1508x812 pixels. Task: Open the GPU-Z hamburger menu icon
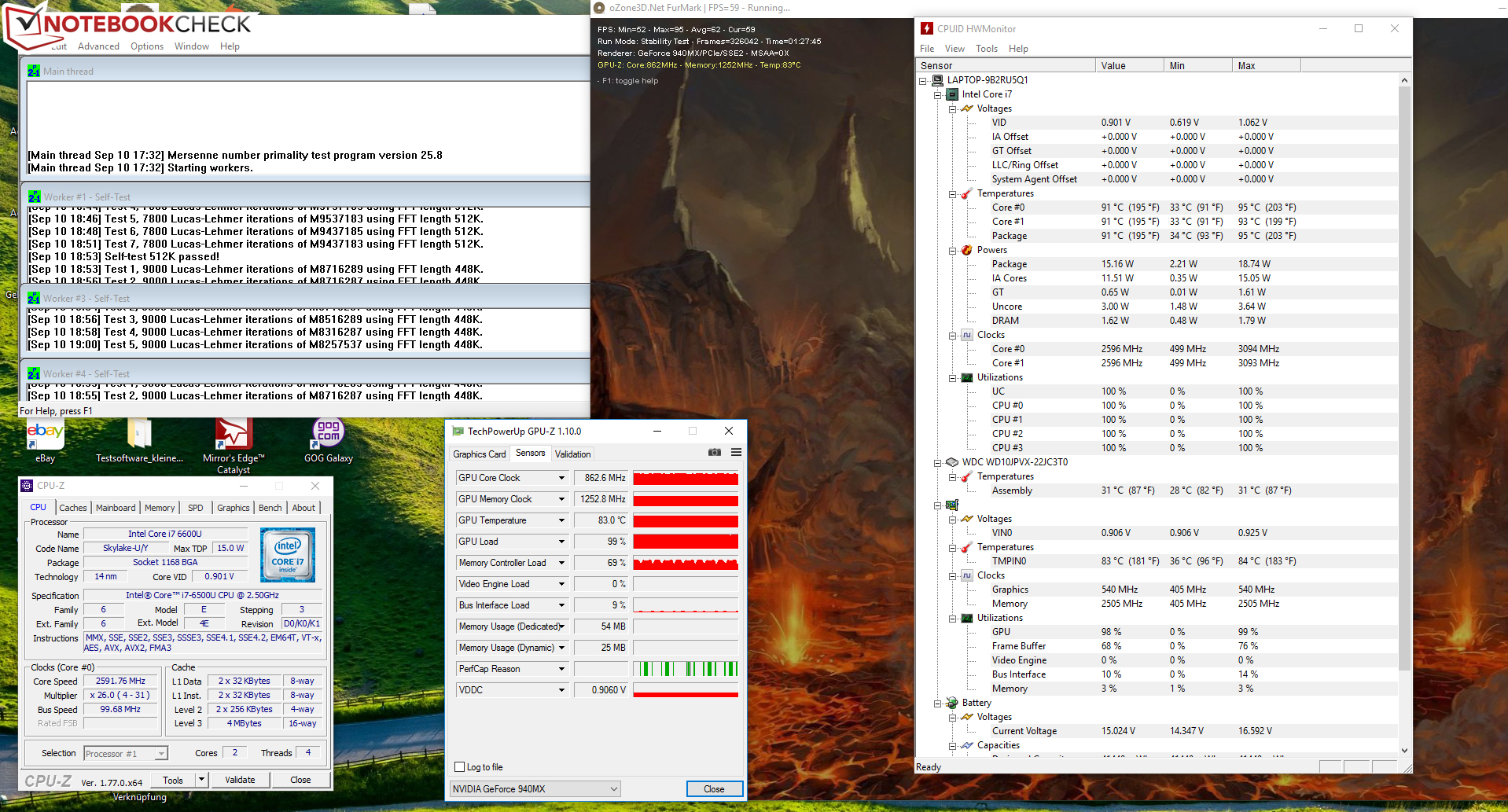736,453
